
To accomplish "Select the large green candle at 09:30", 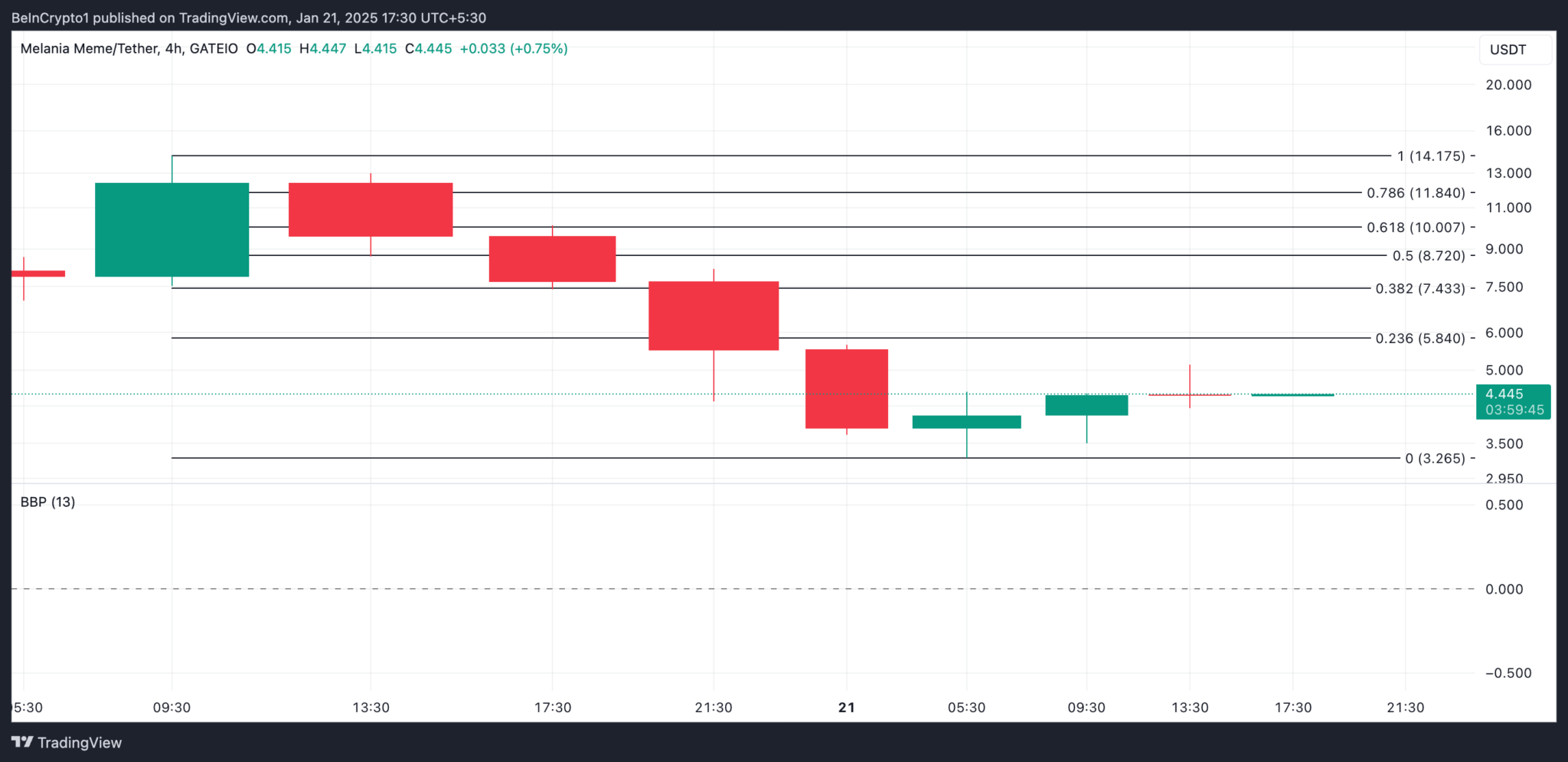I will [171, 229].
